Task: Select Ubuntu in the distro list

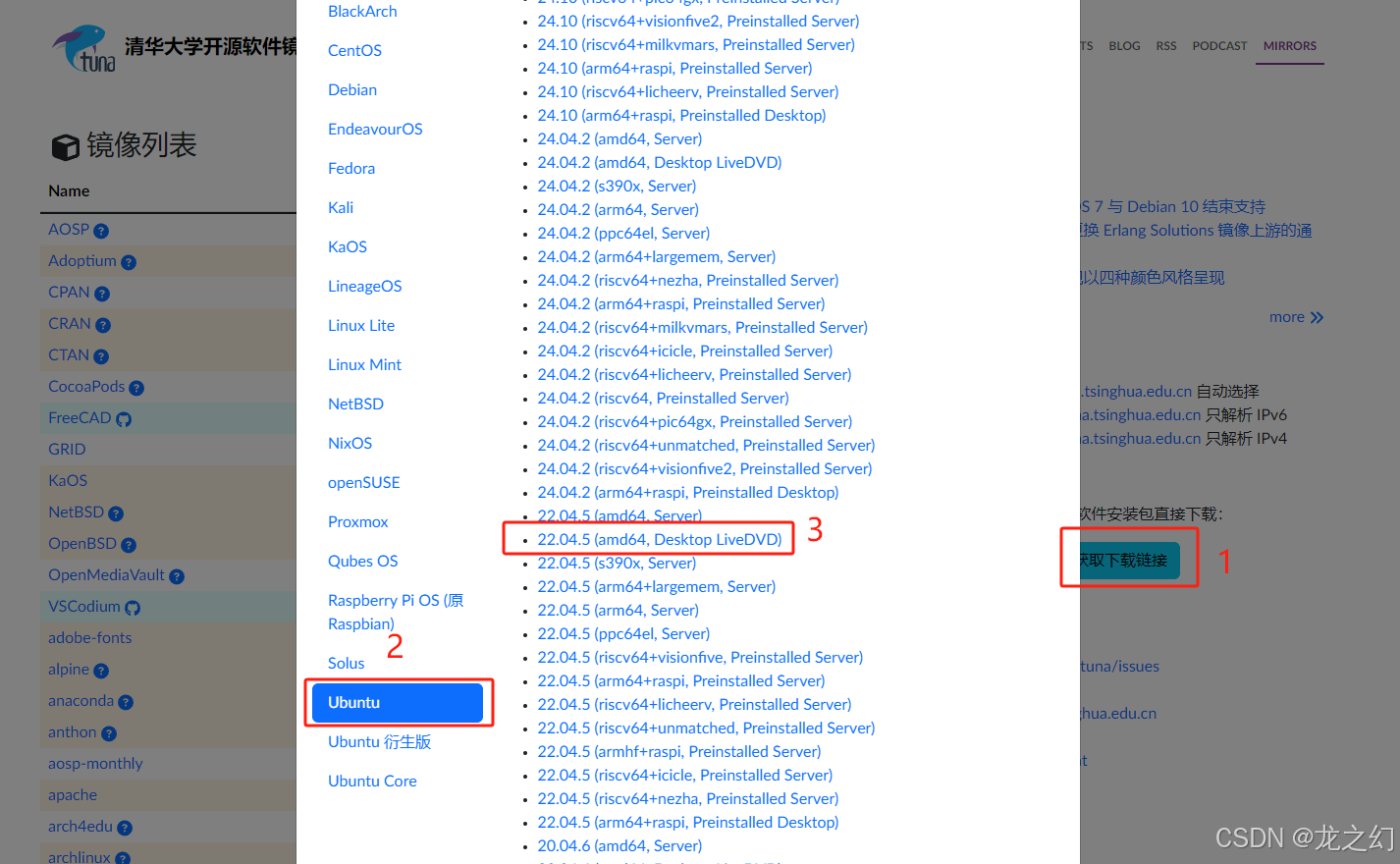Action: 398,703
